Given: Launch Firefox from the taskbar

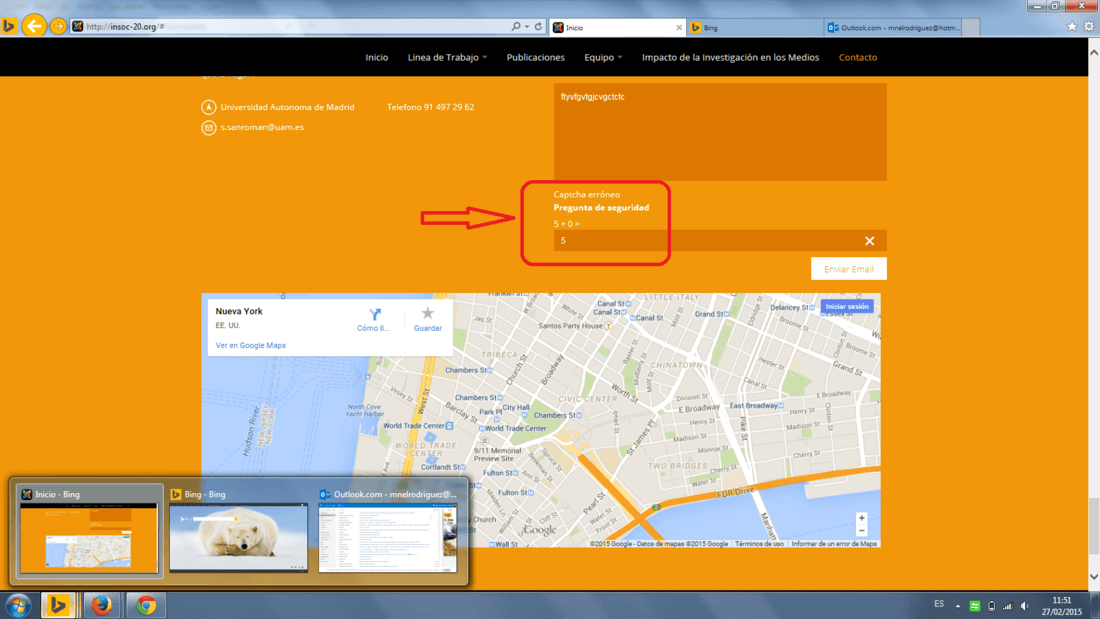Looking at the screenshot, I should click(x=102, y=605).
